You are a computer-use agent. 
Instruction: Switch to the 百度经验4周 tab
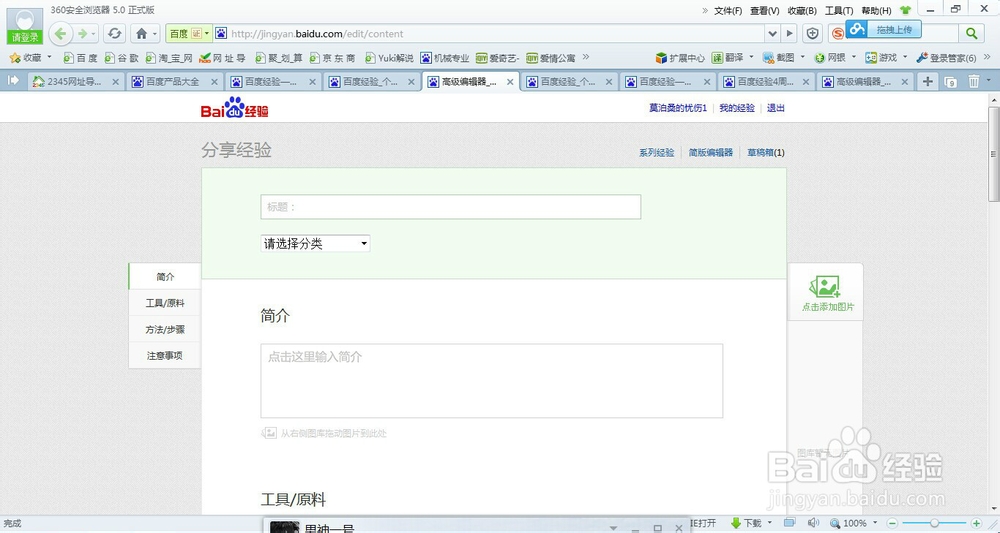[x=767, y=82]
